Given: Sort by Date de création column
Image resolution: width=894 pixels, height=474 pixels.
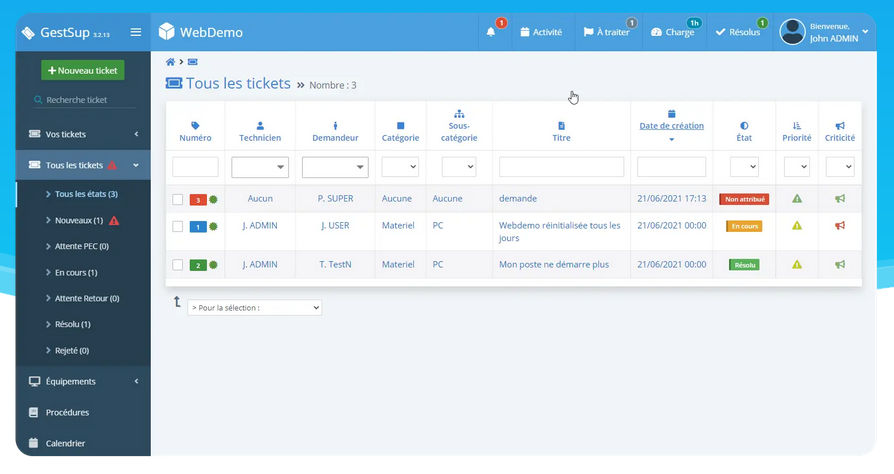Looking at the screenshot, I should (x=672, y=125).
